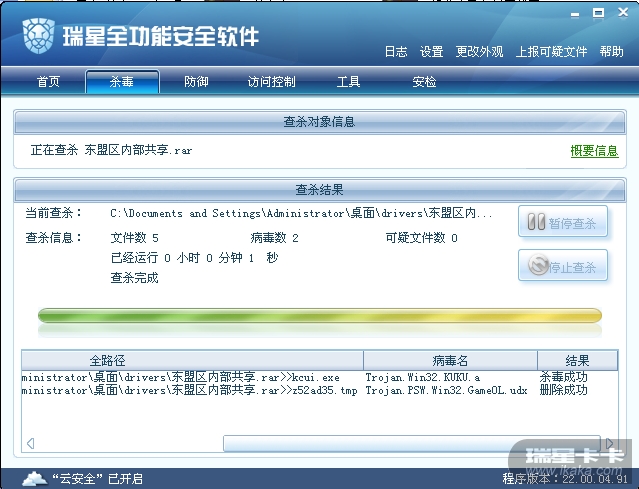This screenshot has height=489, width=639.
Task: Click the Rising lion shield logo
Action: [38, 36]
